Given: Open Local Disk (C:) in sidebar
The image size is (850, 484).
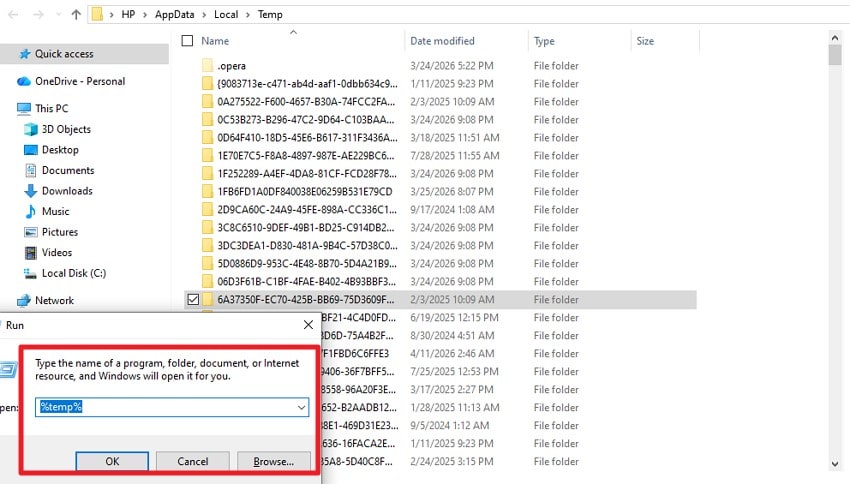Looking at the screenshot, I should tap(74, 273).
